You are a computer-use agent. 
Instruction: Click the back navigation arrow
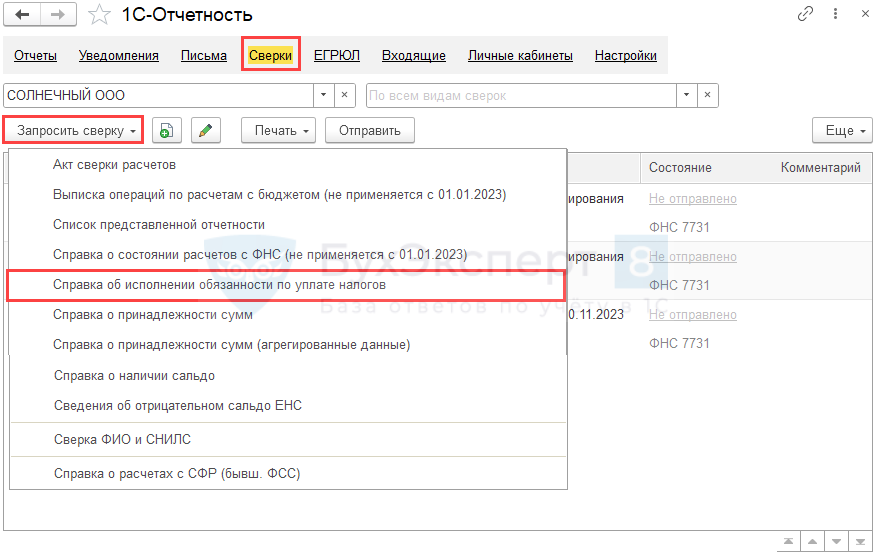click(23, 15)
